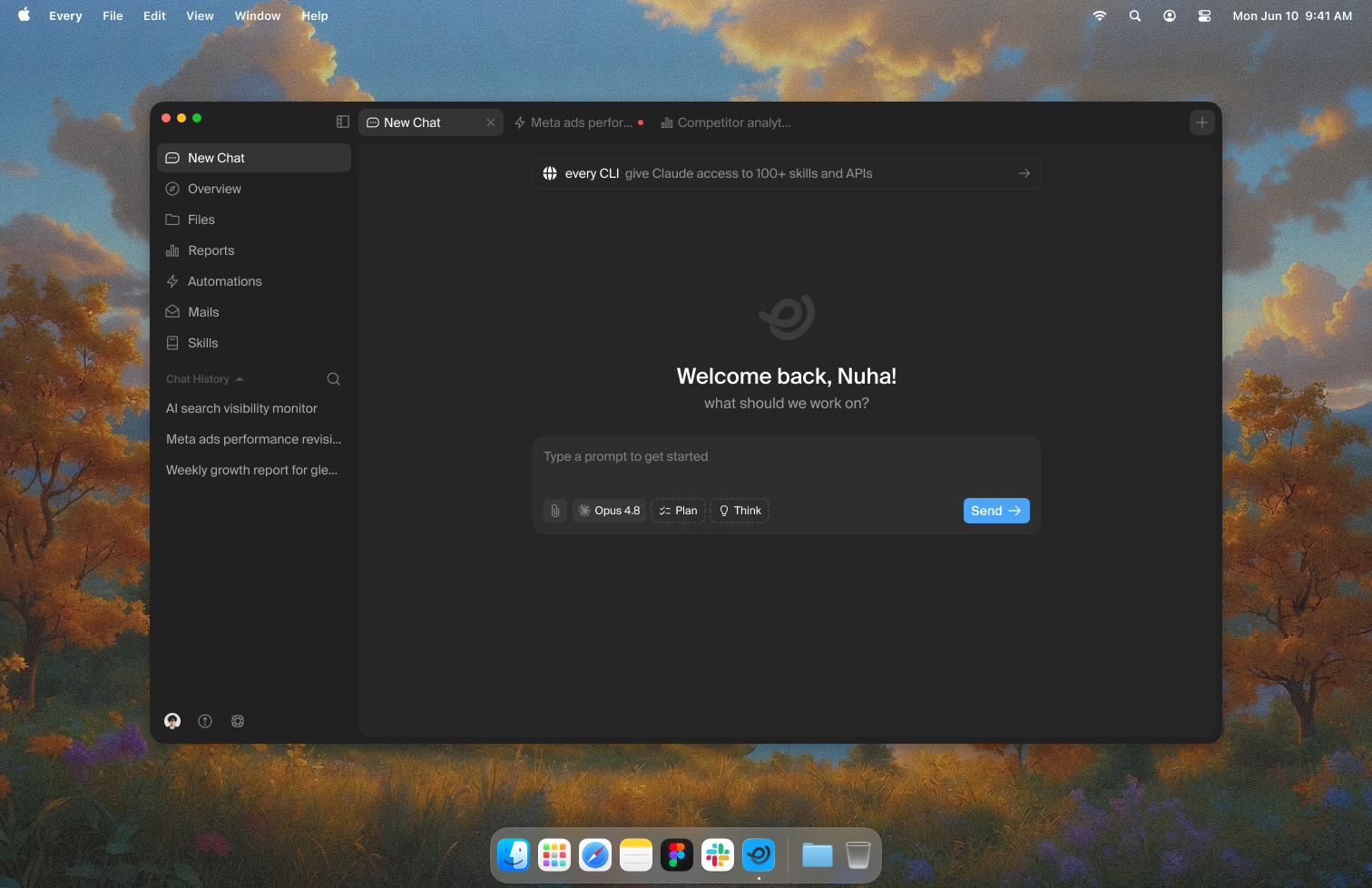Open Safari from the dock

595,854
